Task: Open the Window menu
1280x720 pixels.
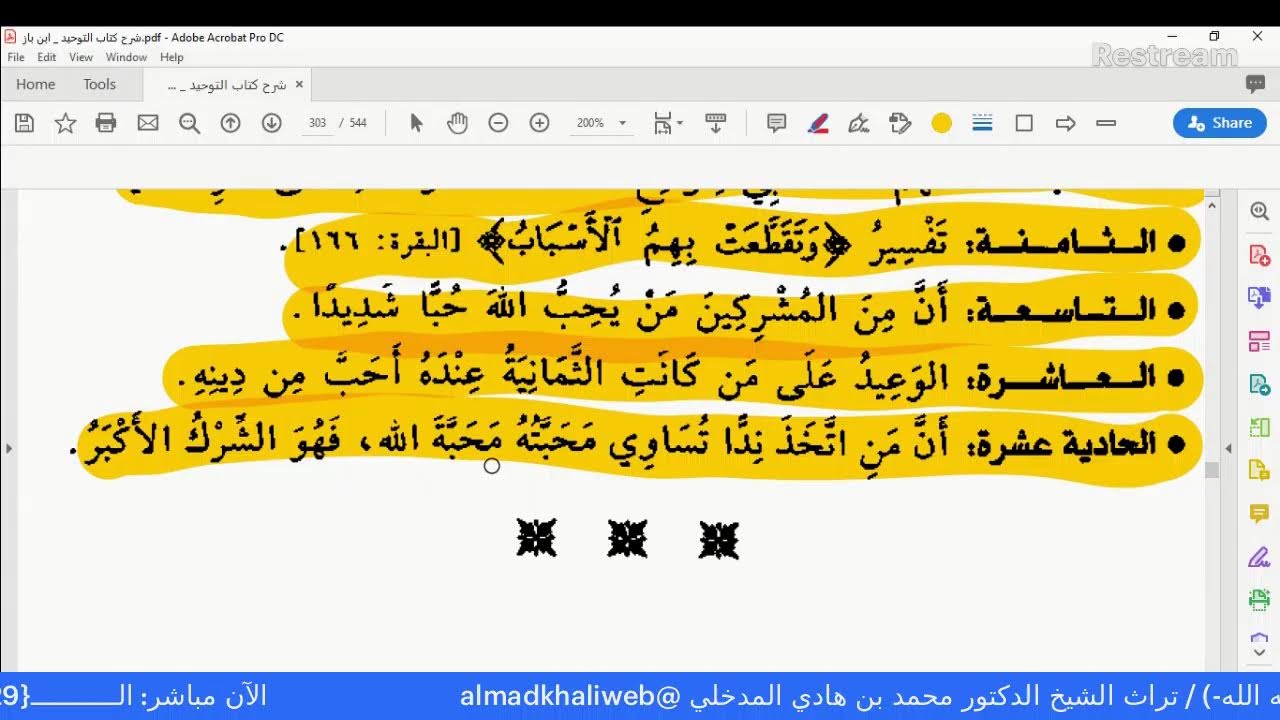Action: coord(126,57)
